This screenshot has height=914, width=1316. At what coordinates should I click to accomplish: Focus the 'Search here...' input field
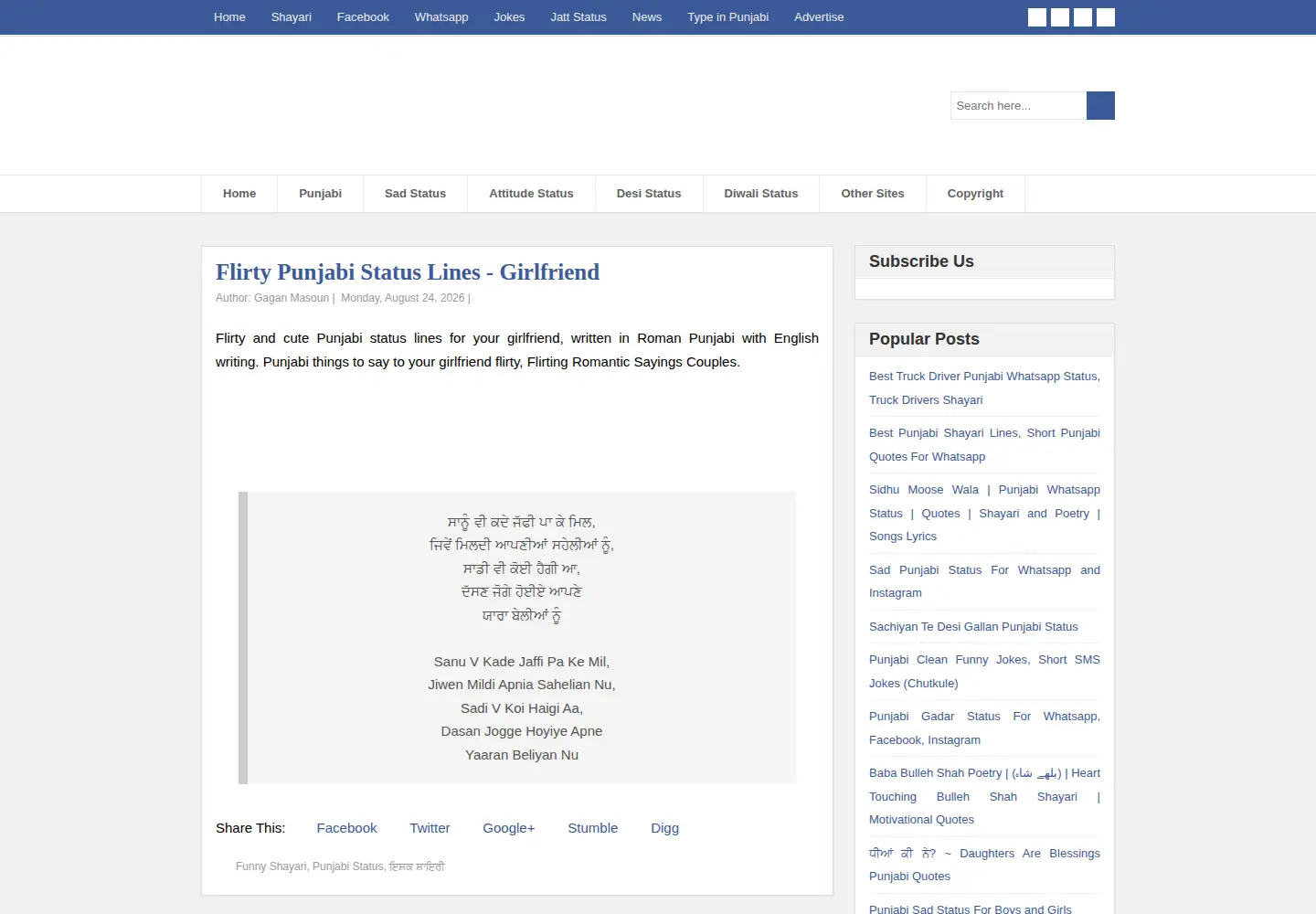pyautogui.click(x=1018, y=105)
